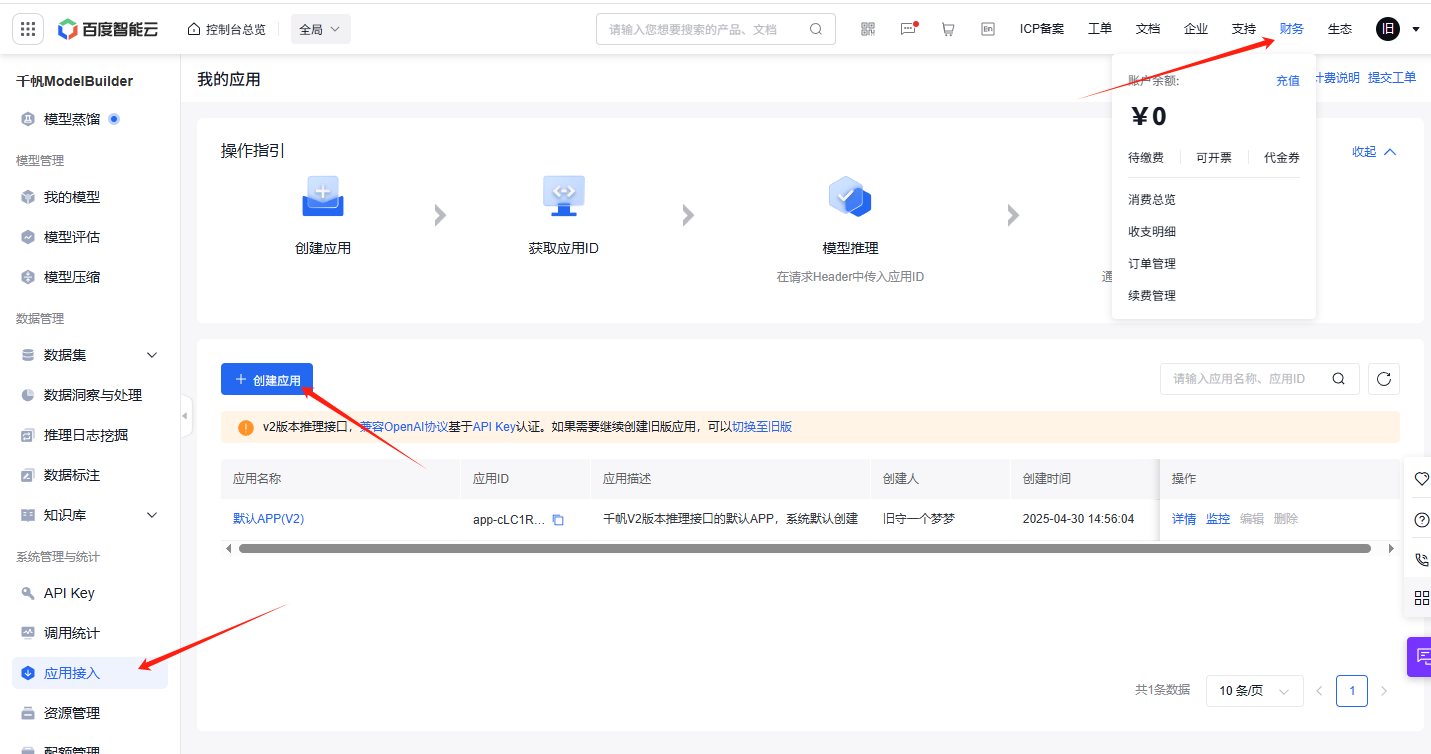Open the QR code icon in header
1431x754 pixels.
pyautogui.click(x=868, y=29)
